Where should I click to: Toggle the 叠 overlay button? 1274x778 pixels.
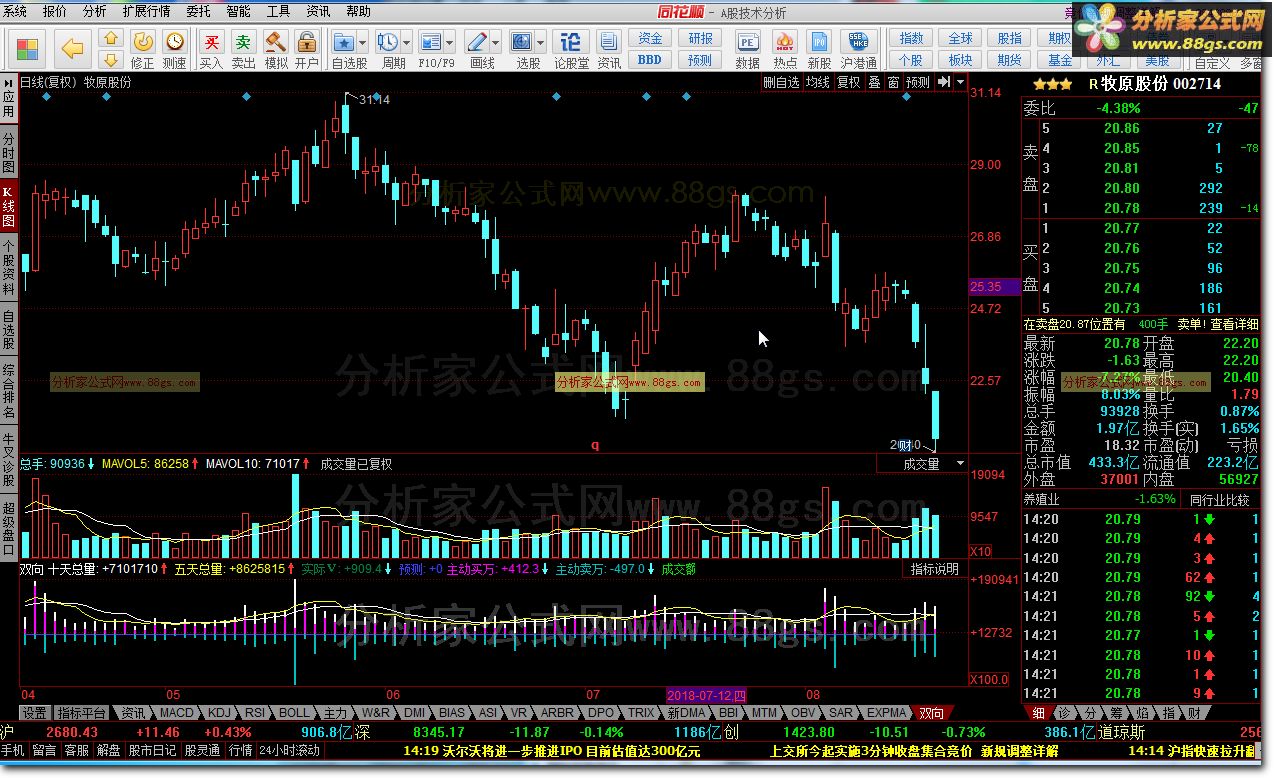coord(874,82)
